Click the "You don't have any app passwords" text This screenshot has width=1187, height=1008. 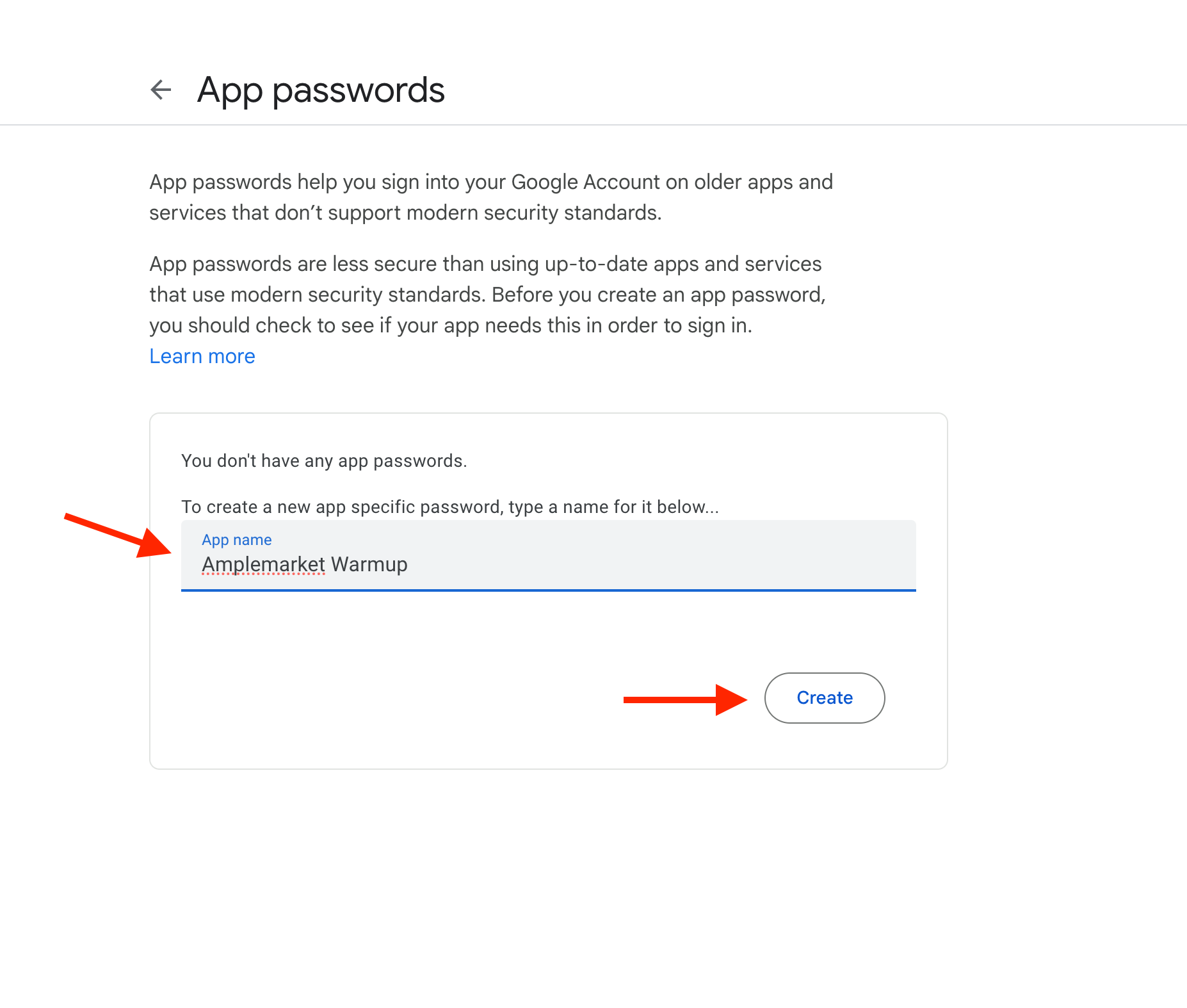coord(324,461)
